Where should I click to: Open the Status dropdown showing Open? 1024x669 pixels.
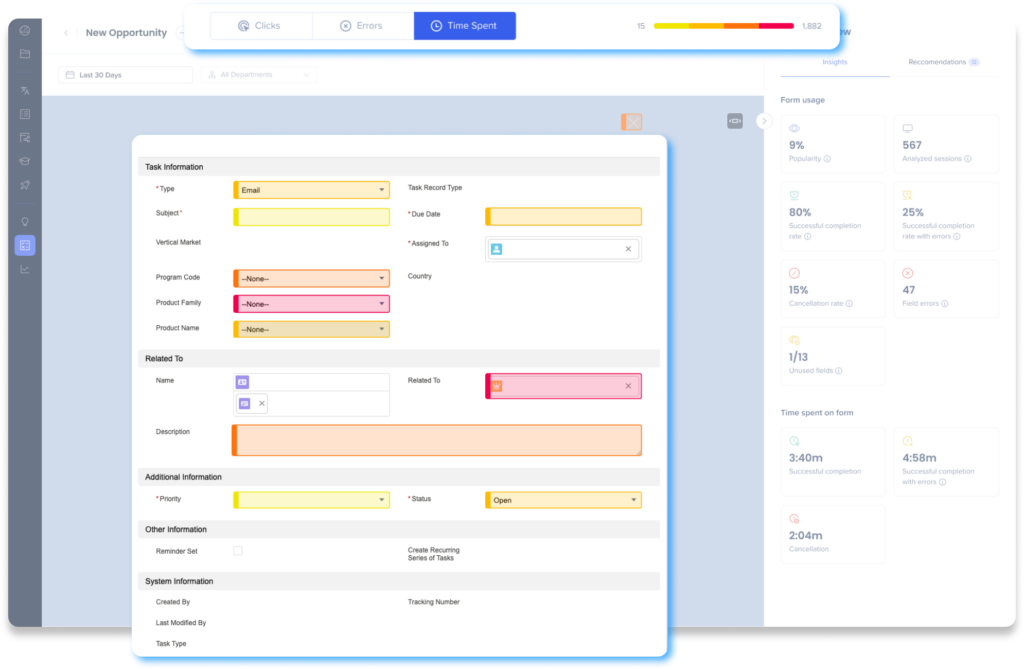pyautogui.click(x=563, y=500)
